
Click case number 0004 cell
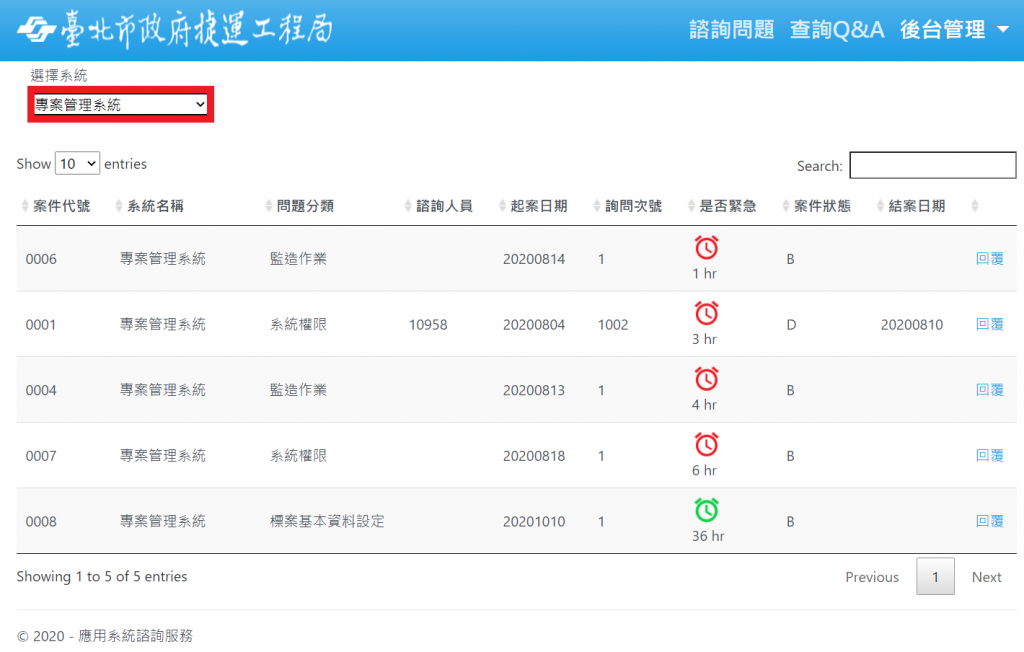pyautogui.click(x=41, y=391)
